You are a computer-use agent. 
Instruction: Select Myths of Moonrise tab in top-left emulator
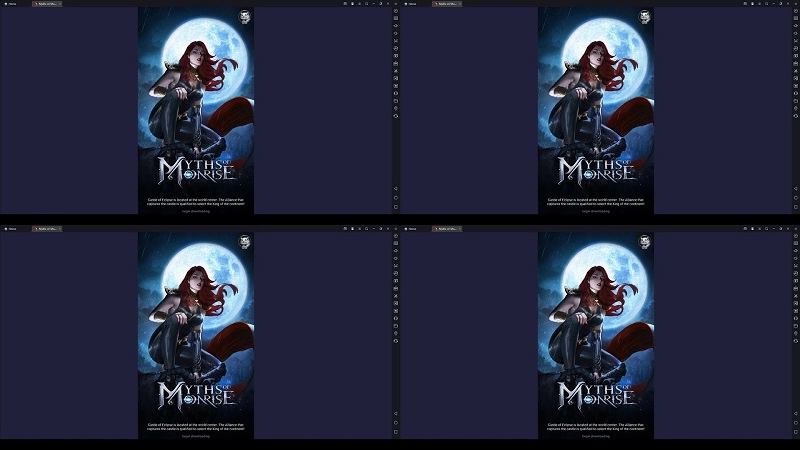(45, 4)
